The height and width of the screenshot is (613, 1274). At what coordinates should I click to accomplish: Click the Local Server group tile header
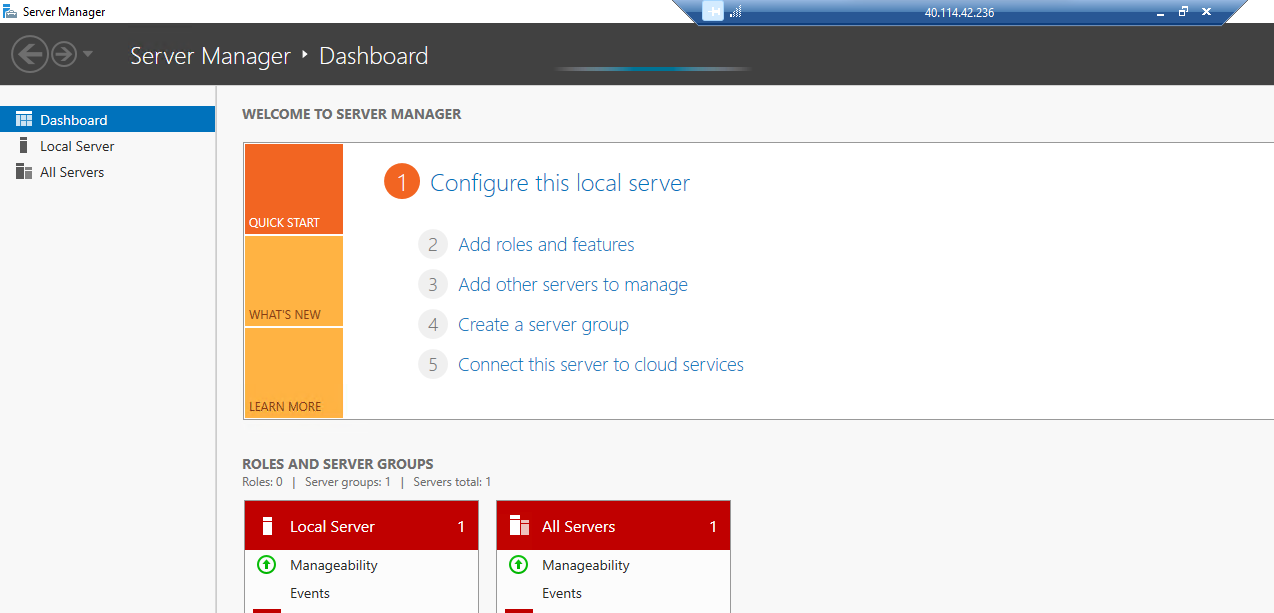click(361, 526)
